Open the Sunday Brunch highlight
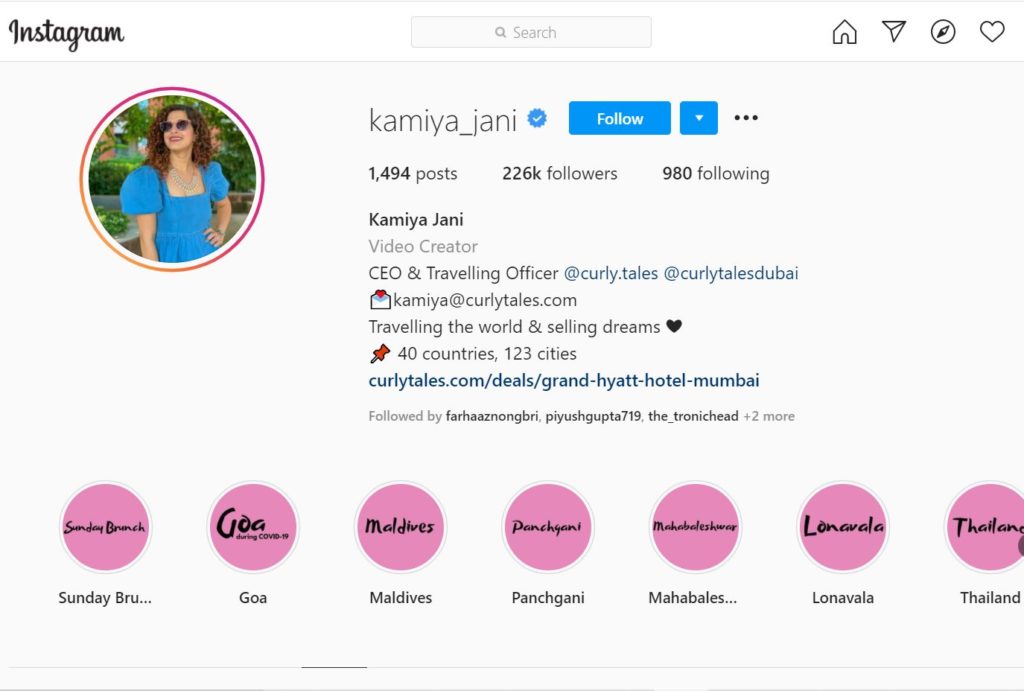 (105, 527)
